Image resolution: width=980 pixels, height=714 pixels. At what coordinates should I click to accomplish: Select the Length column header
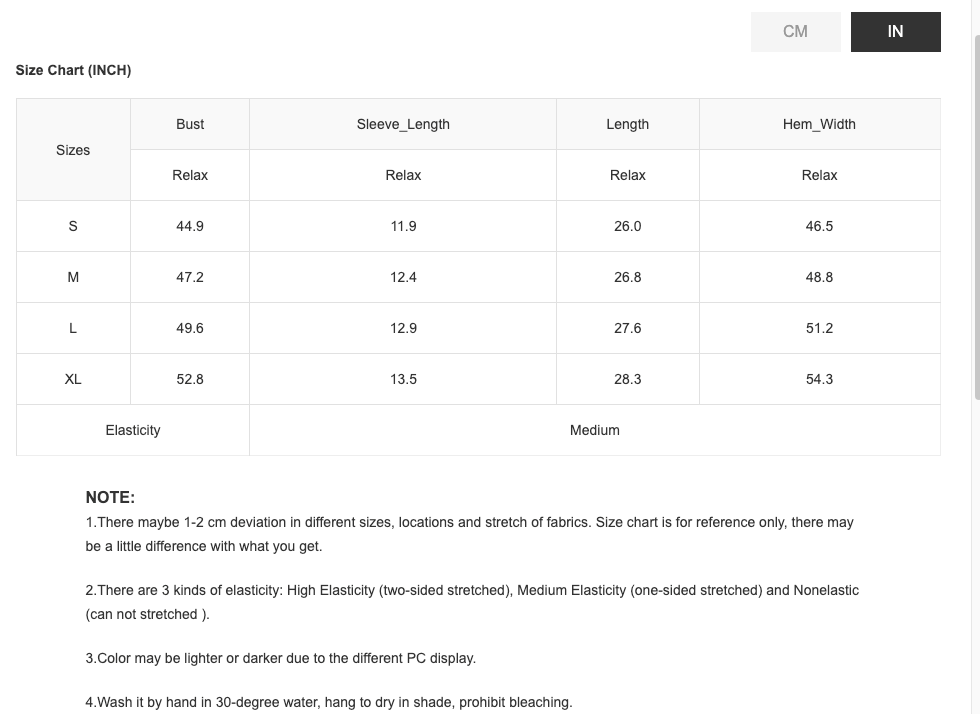627,124
